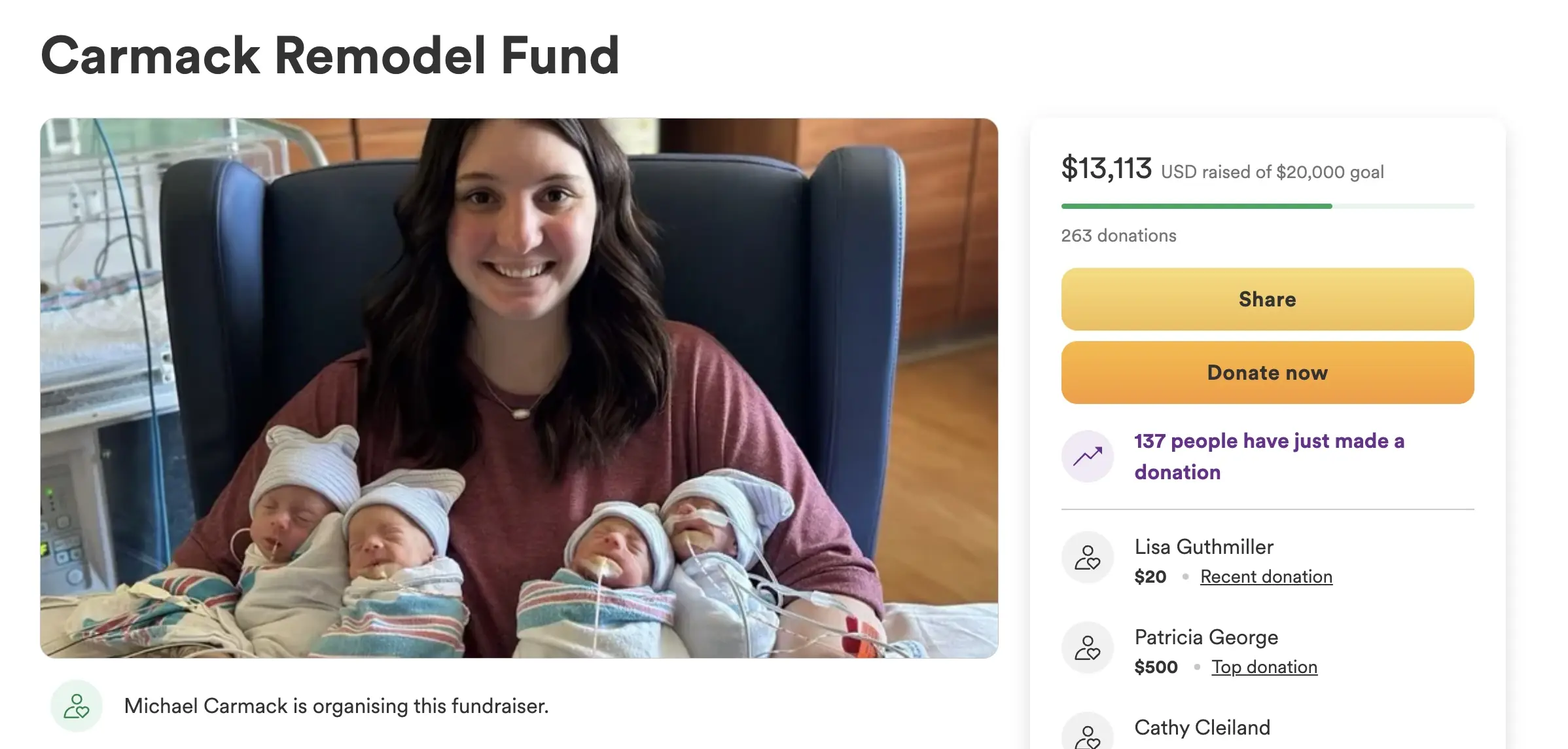Select the Cathy Cleiland donor name

tap(1202, 727)
